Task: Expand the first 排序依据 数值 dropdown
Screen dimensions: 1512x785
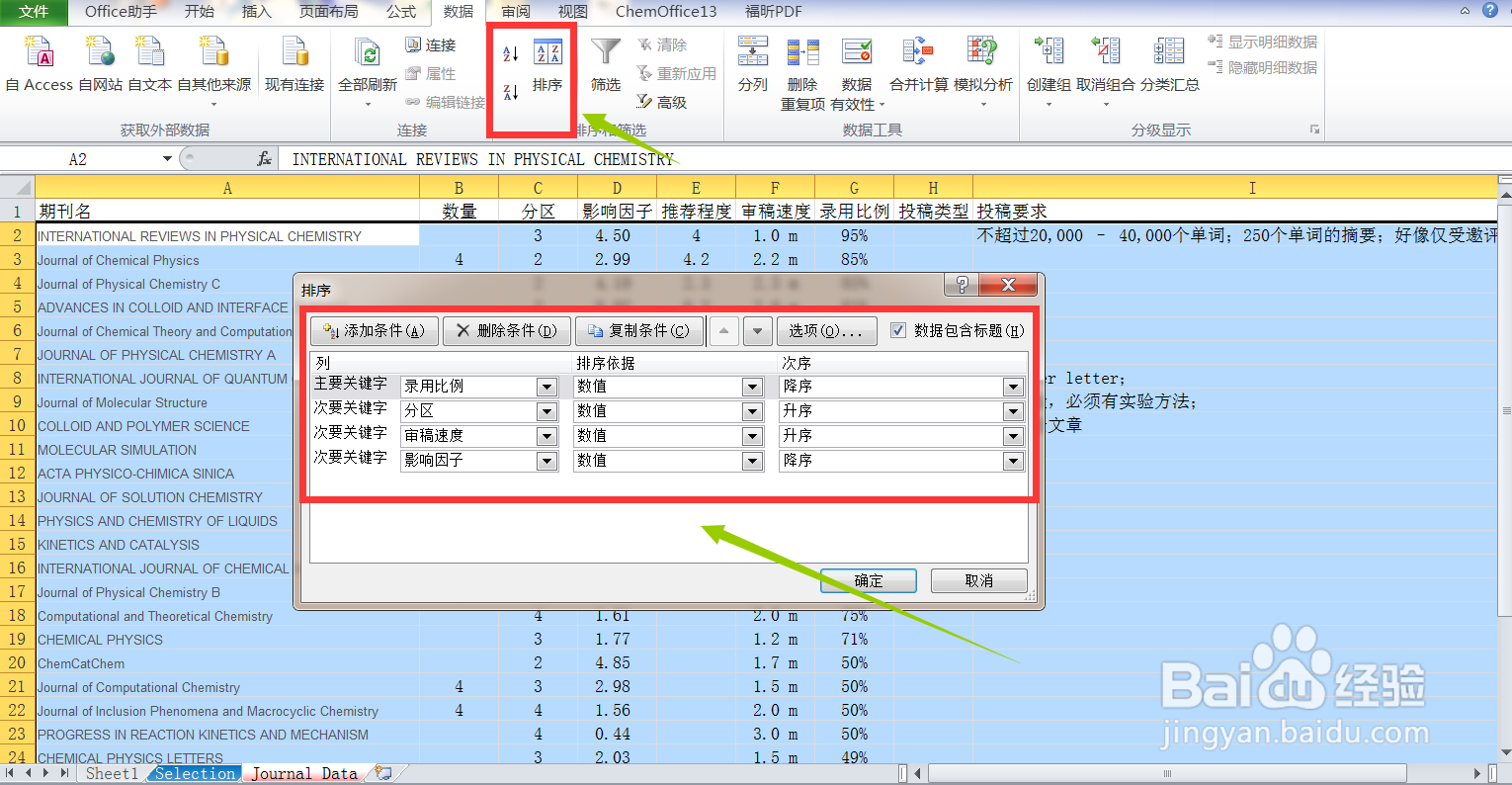Action: click(x=755, y=387)
